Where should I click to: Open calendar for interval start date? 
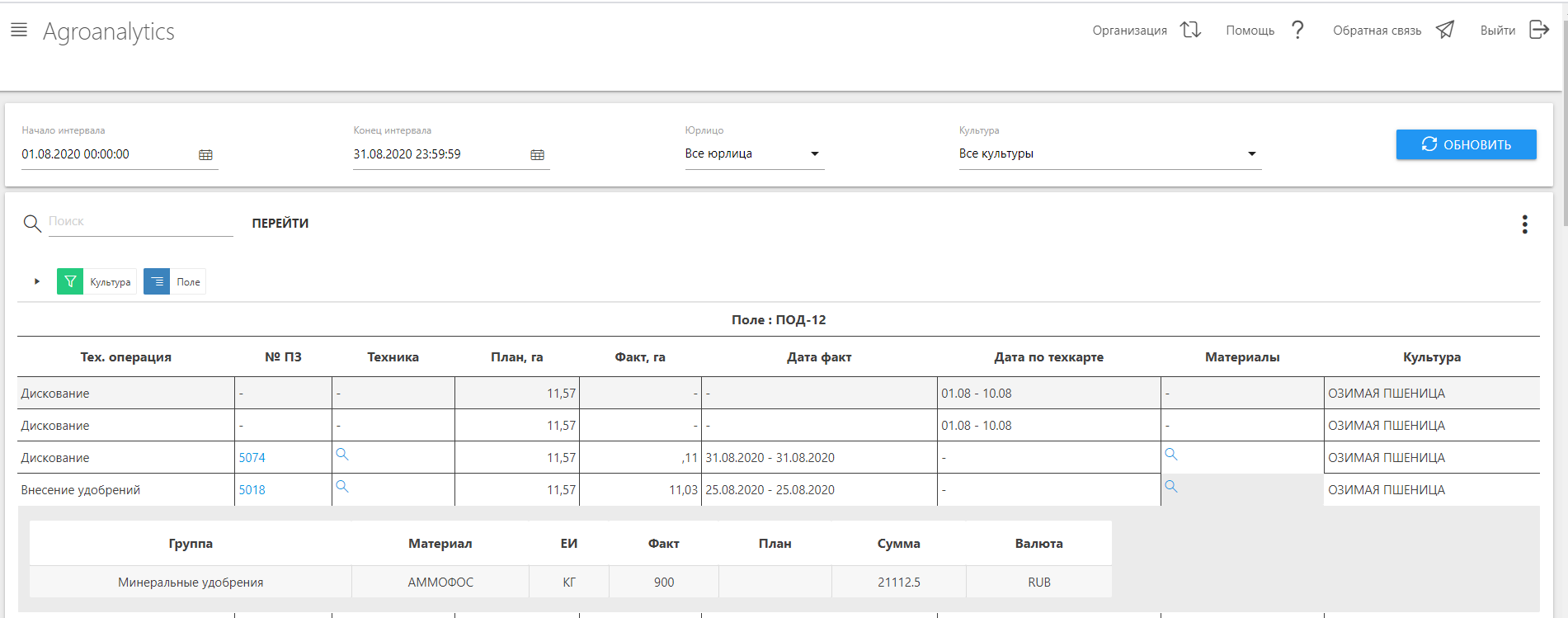coord(205,155)
